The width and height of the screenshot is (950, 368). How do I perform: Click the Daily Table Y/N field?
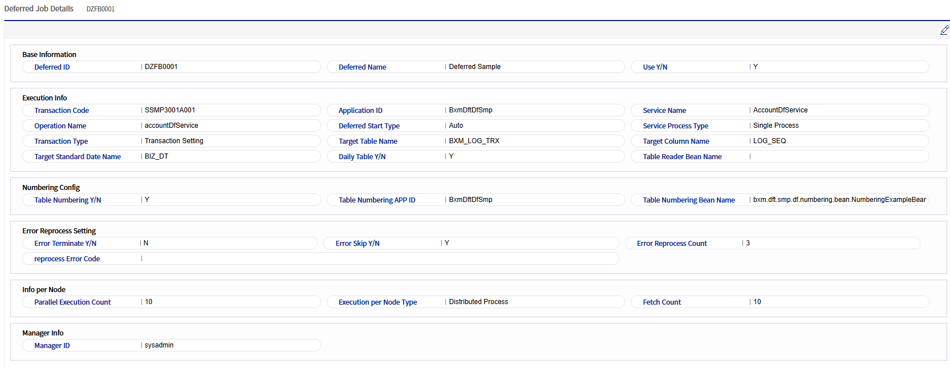point(476,156)
